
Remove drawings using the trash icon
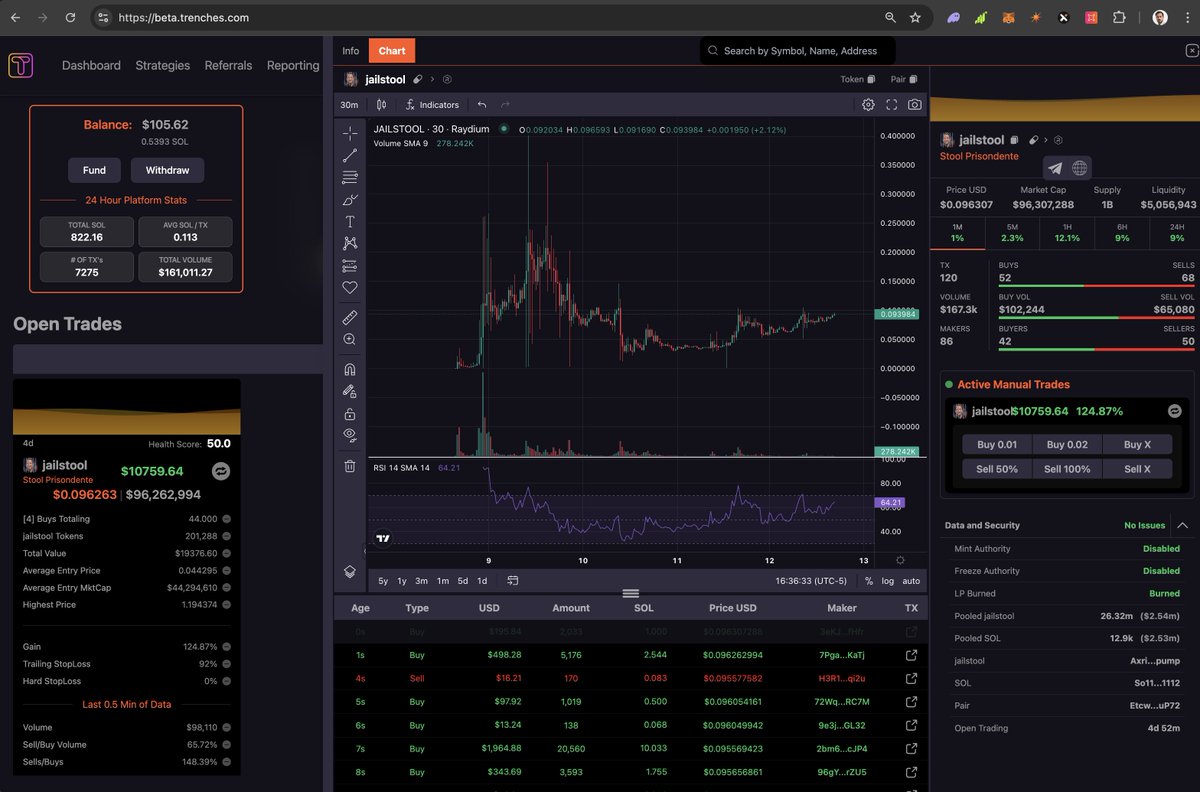click(350, 466)
